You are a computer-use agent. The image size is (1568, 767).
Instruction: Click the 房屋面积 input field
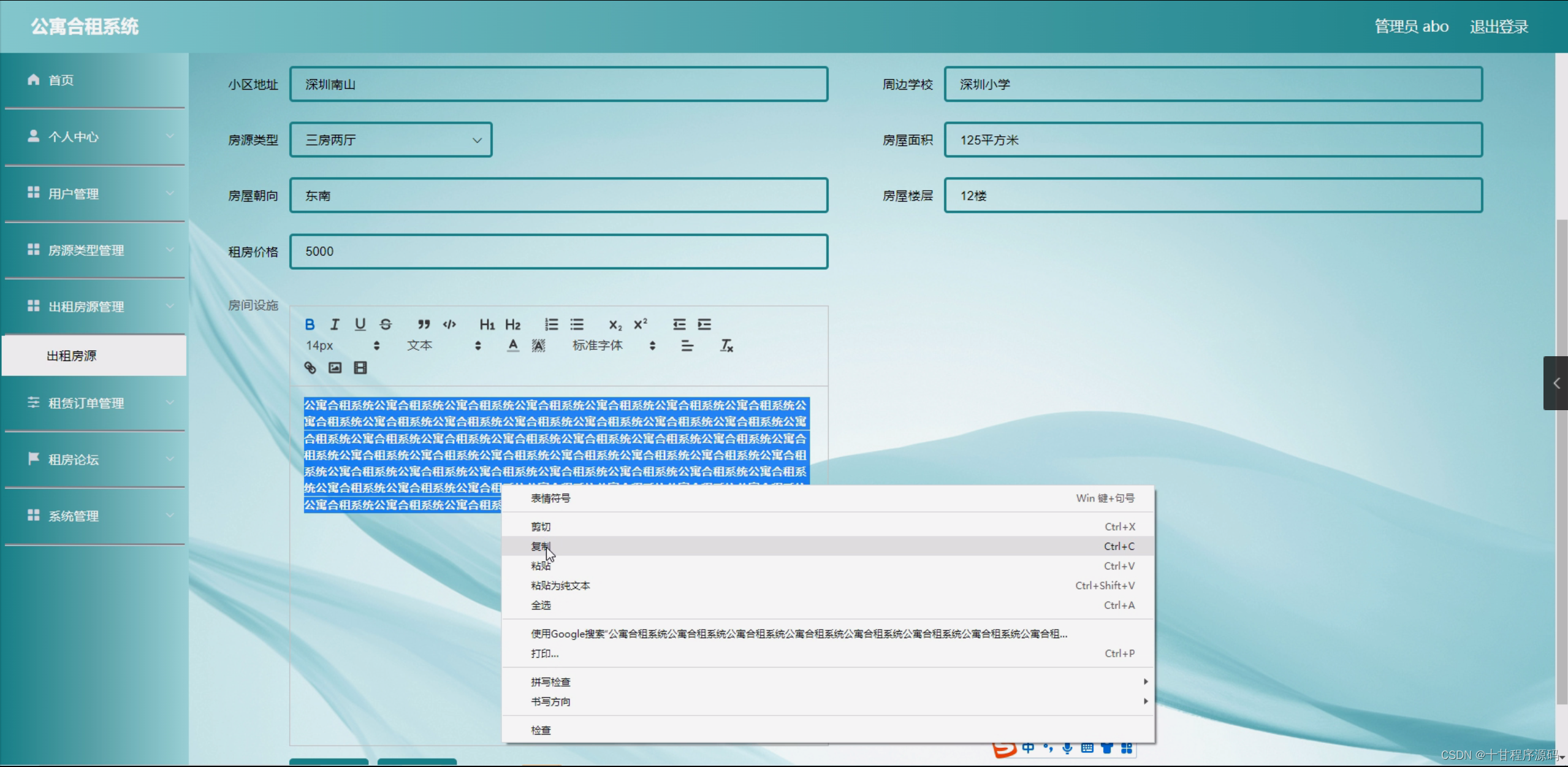(1213, 140)
